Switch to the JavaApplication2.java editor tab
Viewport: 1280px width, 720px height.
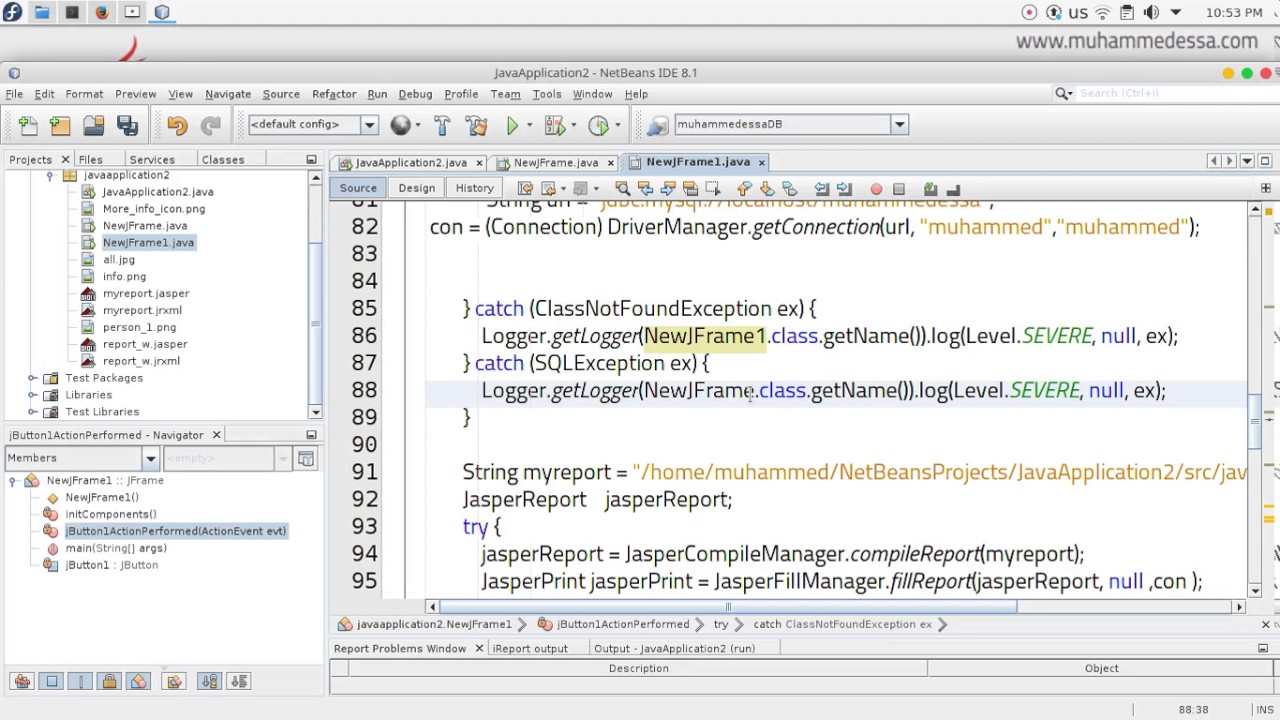pos(411,162)
